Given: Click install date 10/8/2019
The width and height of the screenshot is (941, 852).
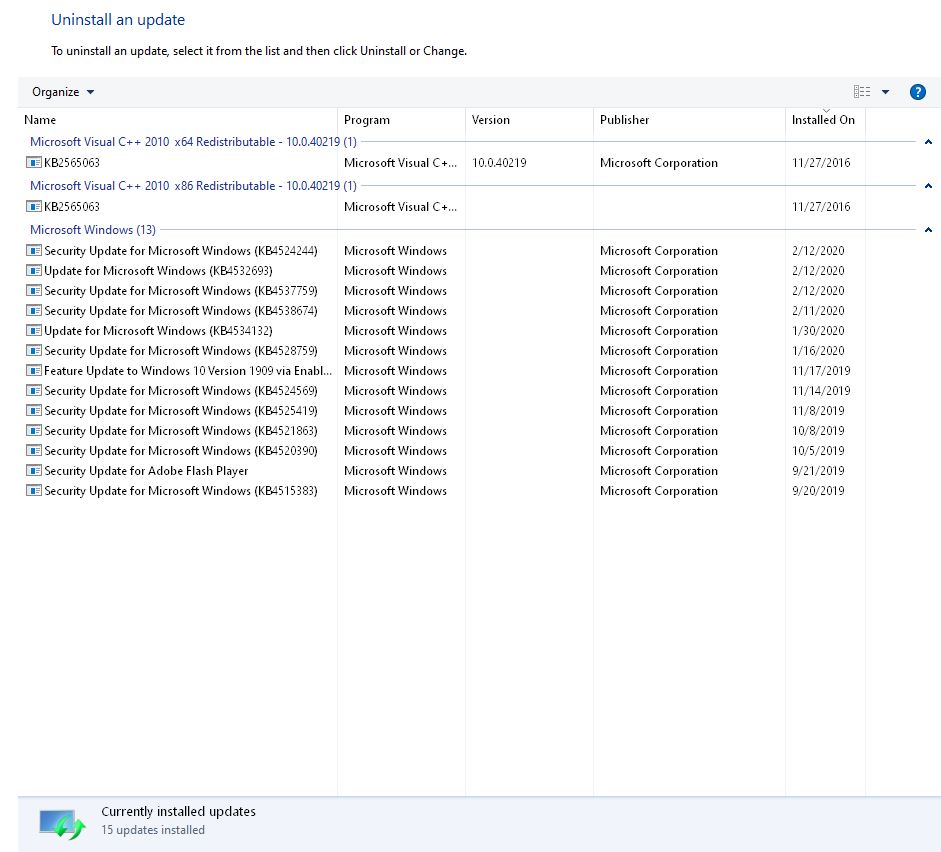Looking at the screenshot, I should point(818,431).
